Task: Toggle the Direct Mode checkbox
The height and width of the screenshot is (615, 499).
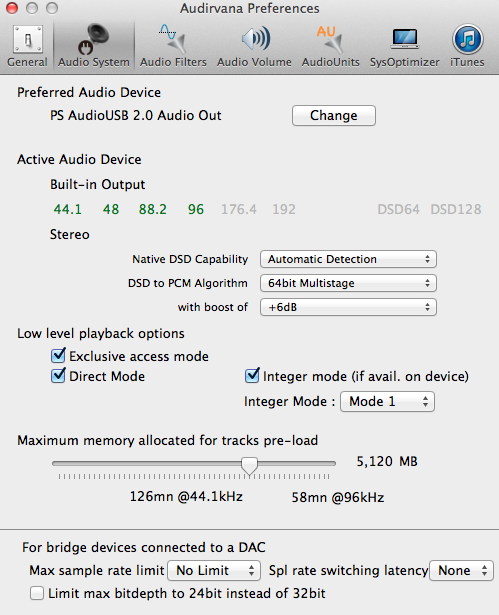Action: point(58,376)
